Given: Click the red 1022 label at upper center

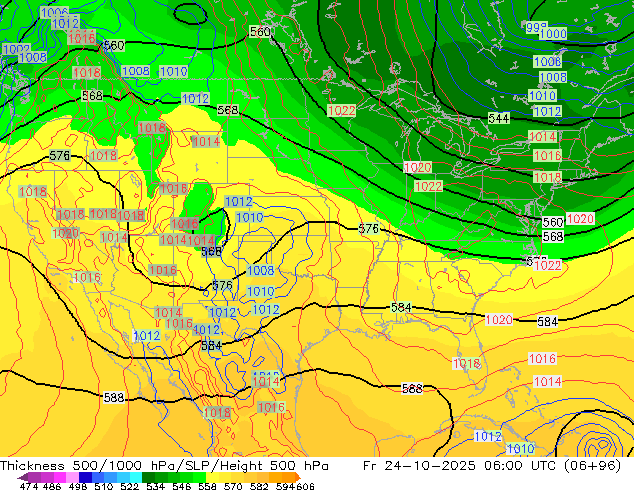Looking at the screenshot, I should pyautogui.click(x=342, y=110).
